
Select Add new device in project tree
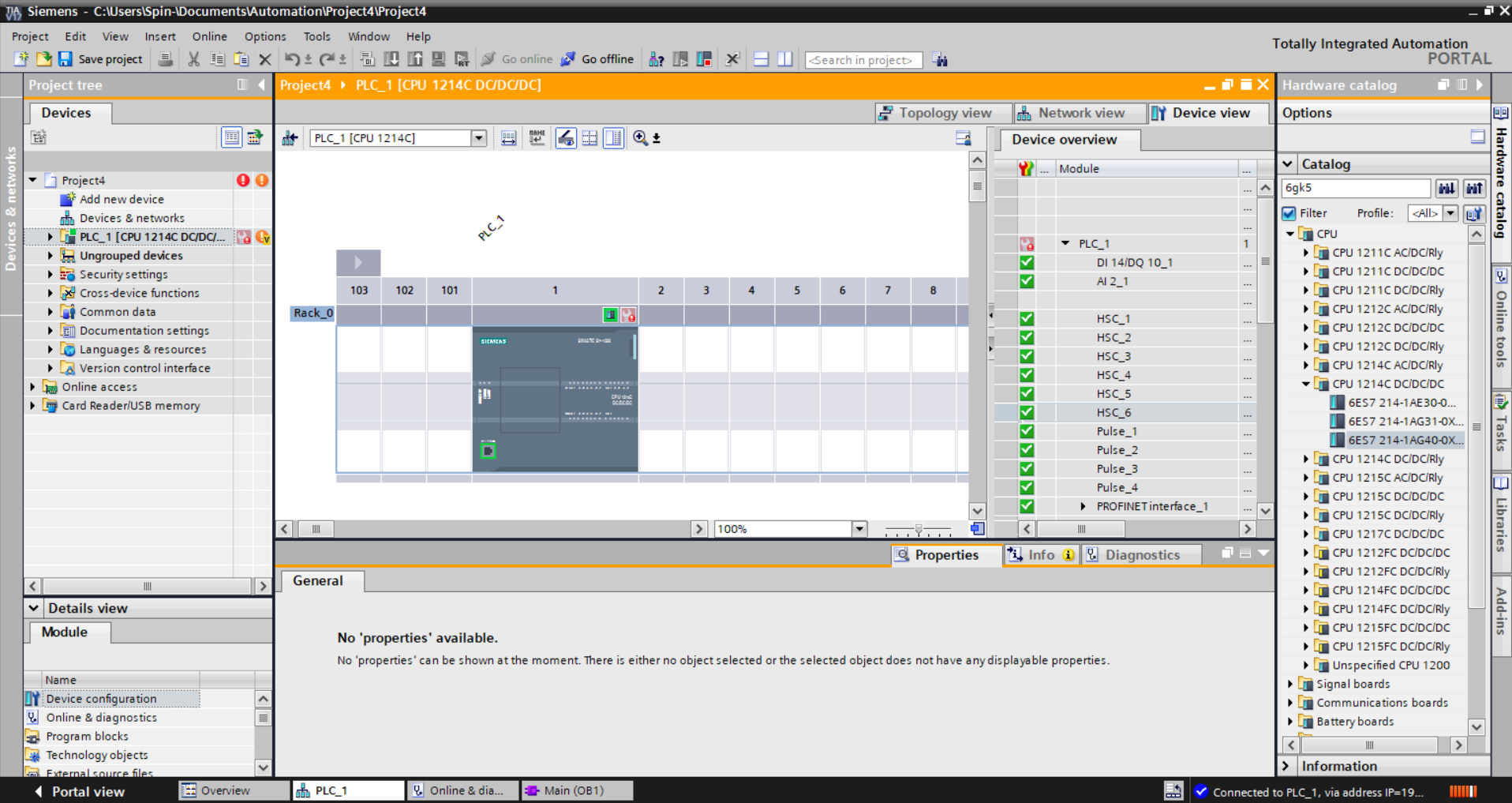[122, 199]
